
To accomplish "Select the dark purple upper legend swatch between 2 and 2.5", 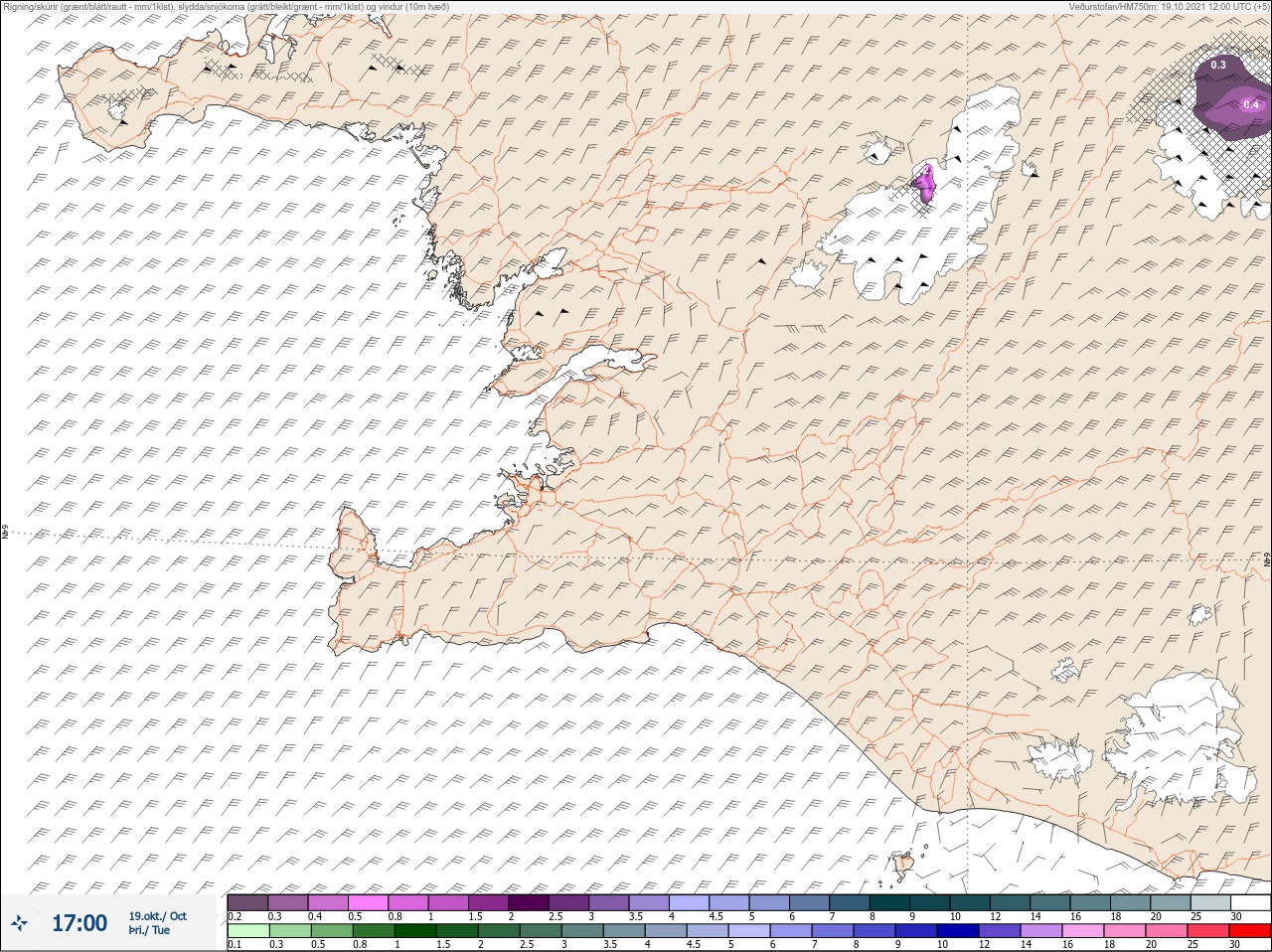I will tap(529, 902).
